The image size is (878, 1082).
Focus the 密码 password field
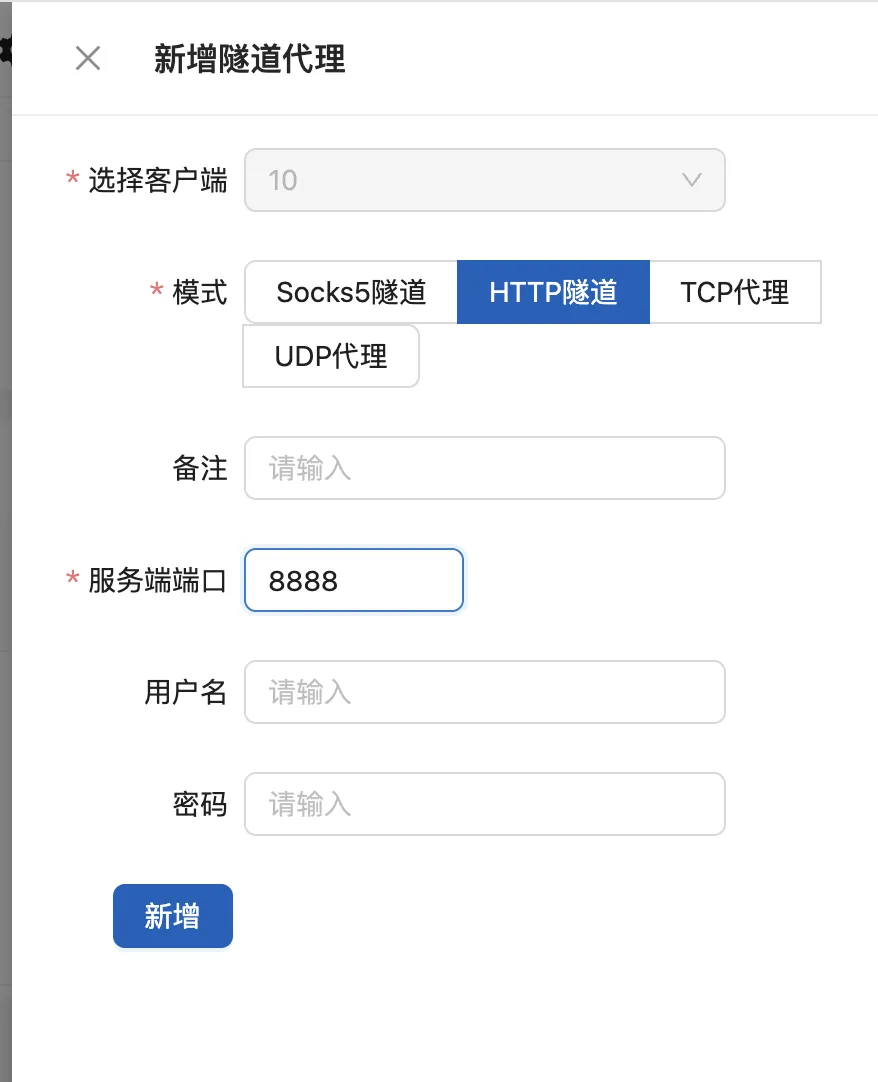coord(484,804)
